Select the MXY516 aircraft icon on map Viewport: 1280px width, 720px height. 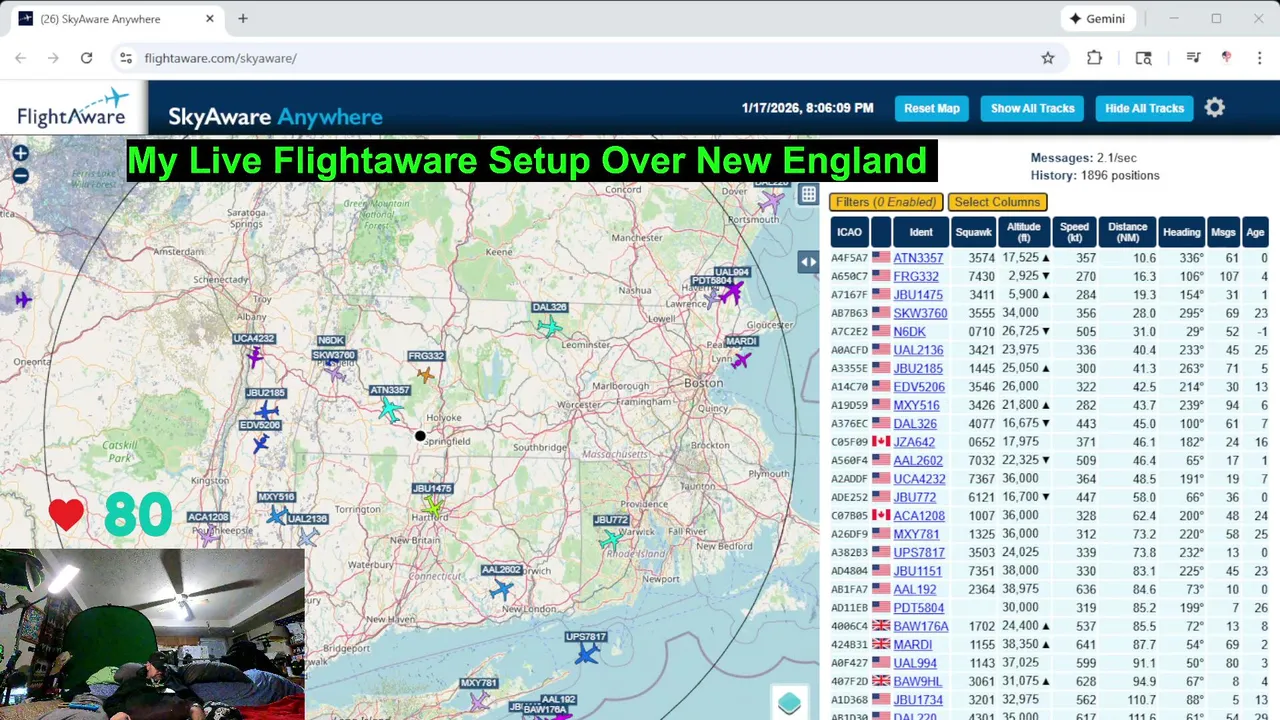click(x=276, y=515)
